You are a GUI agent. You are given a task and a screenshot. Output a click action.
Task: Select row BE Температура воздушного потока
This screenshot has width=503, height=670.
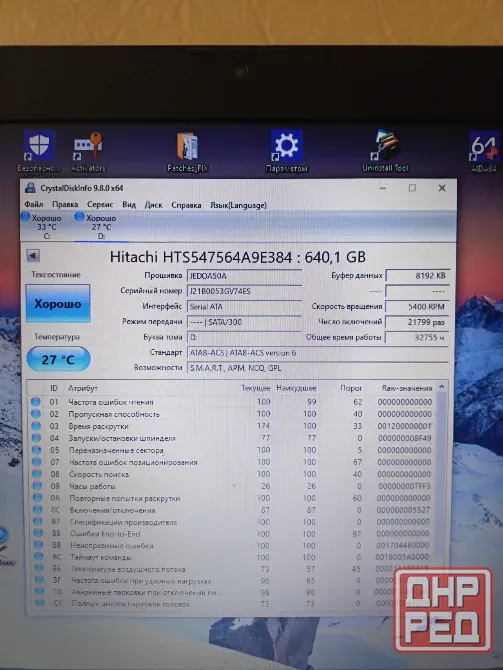[x=232, y=569]
